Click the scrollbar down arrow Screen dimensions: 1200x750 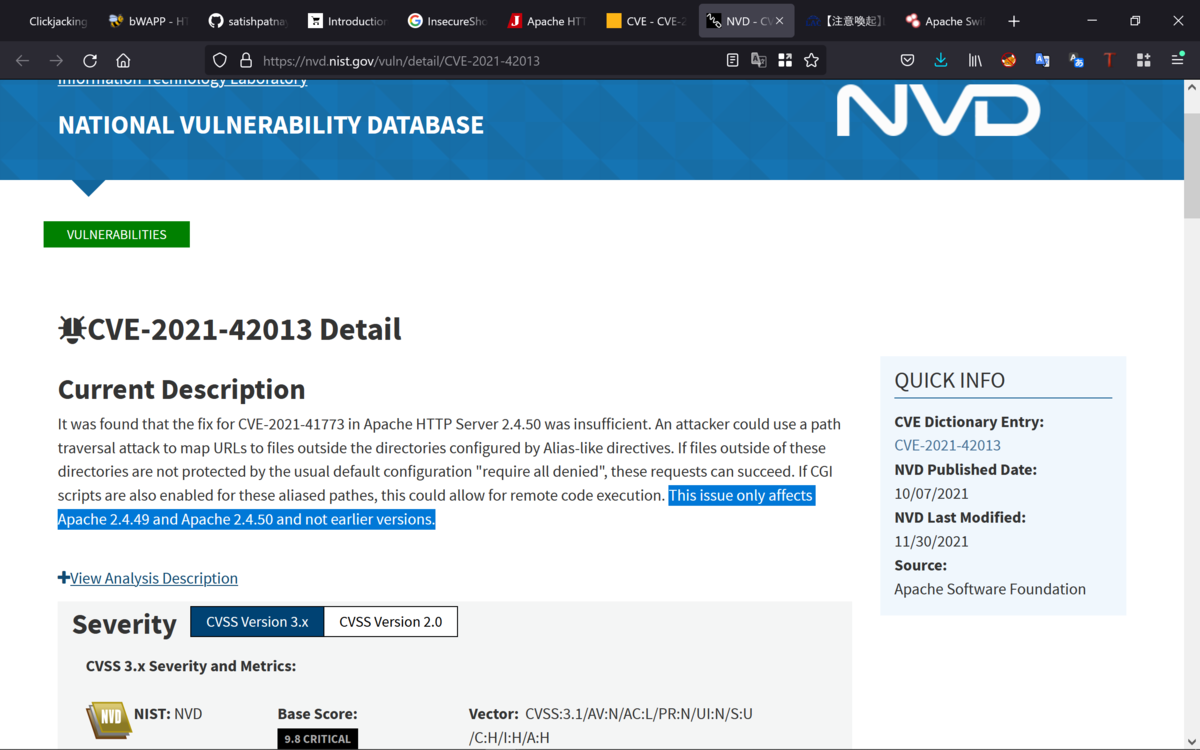tap(1191, 741)
